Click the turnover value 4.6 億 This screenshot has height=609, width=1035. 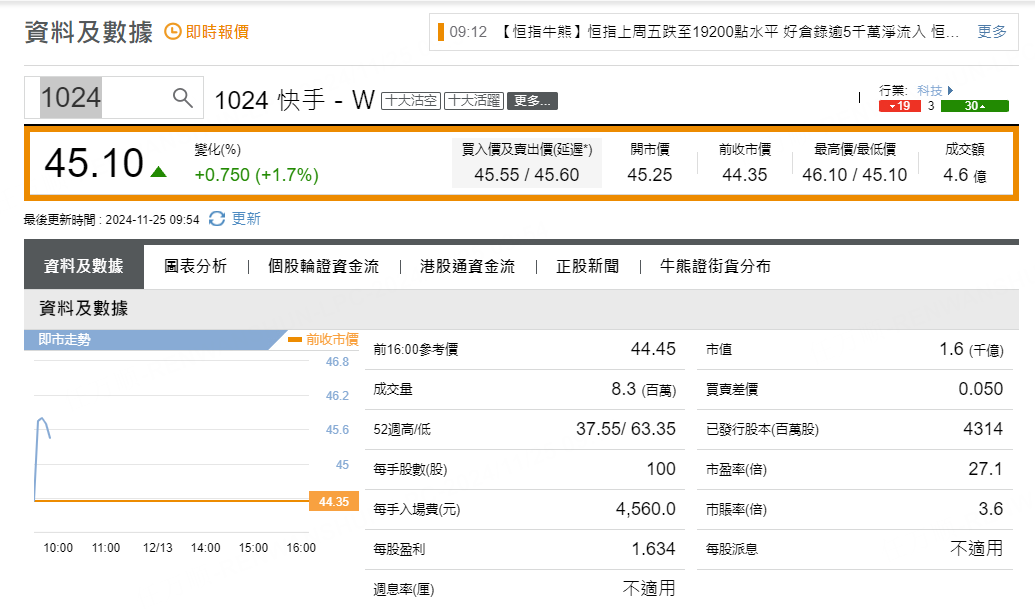[965, 176]
